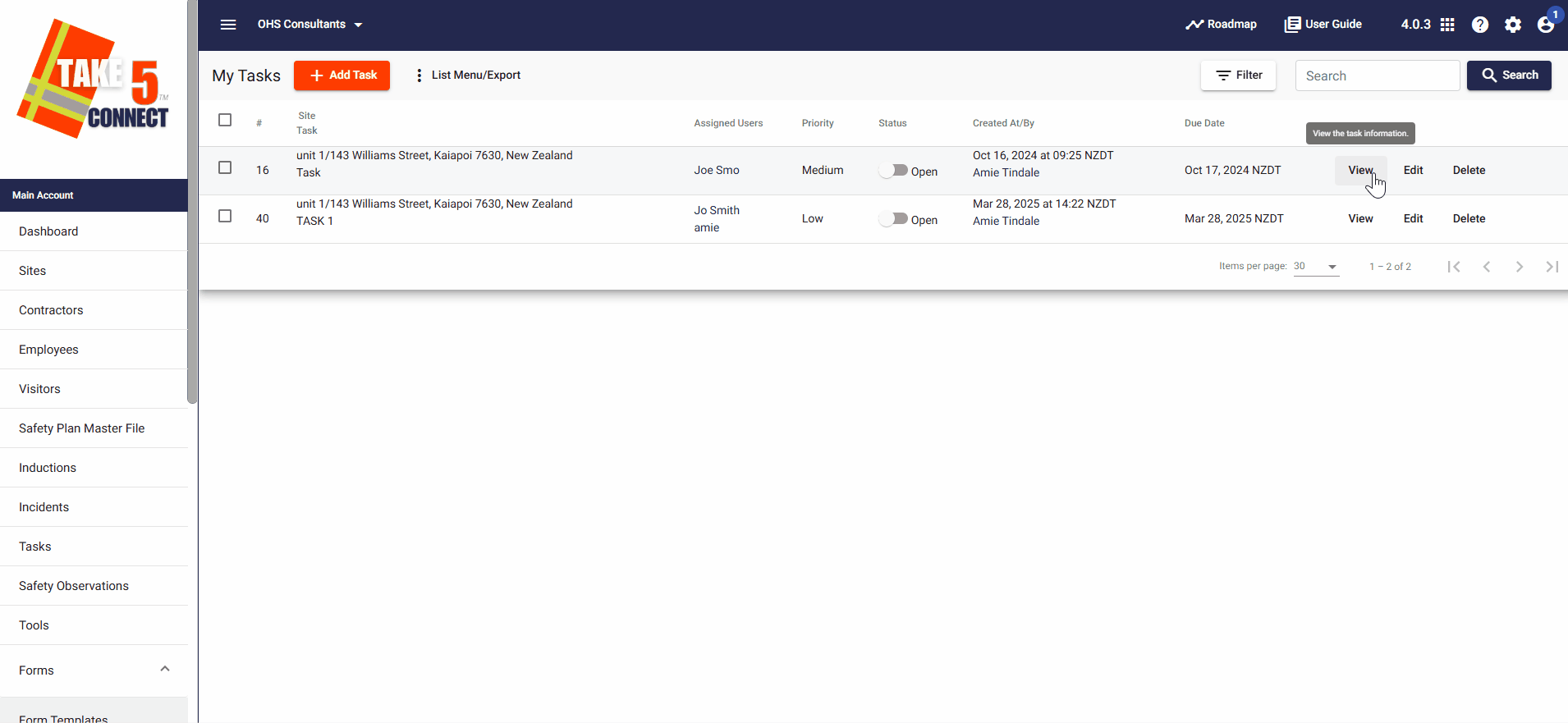Open Dashboard in the sidebar

94,231
